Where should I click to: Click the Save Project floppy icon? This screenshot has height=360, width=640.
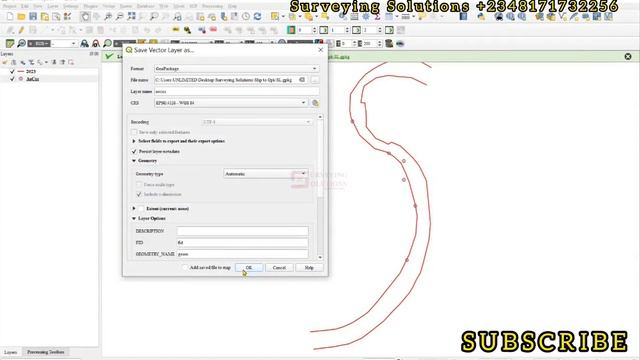click(33, 17)
